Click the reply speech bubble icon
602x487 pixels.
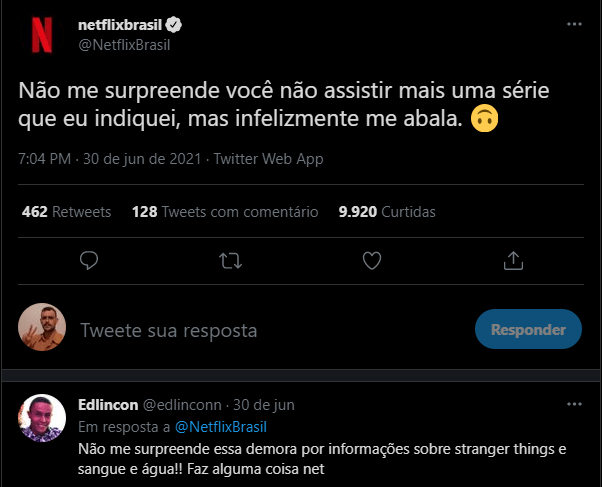pyautogui.click(x=88, y=261)
